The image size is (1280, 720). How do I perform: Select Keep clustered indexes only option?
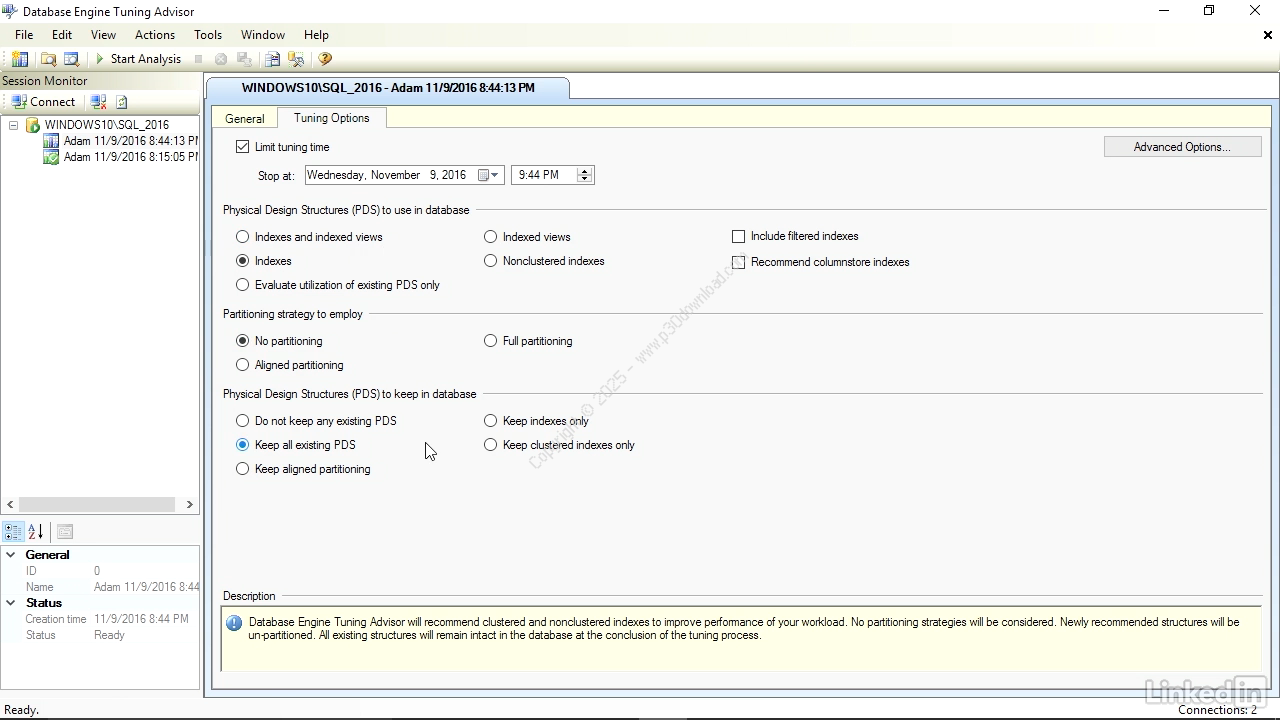490,445
